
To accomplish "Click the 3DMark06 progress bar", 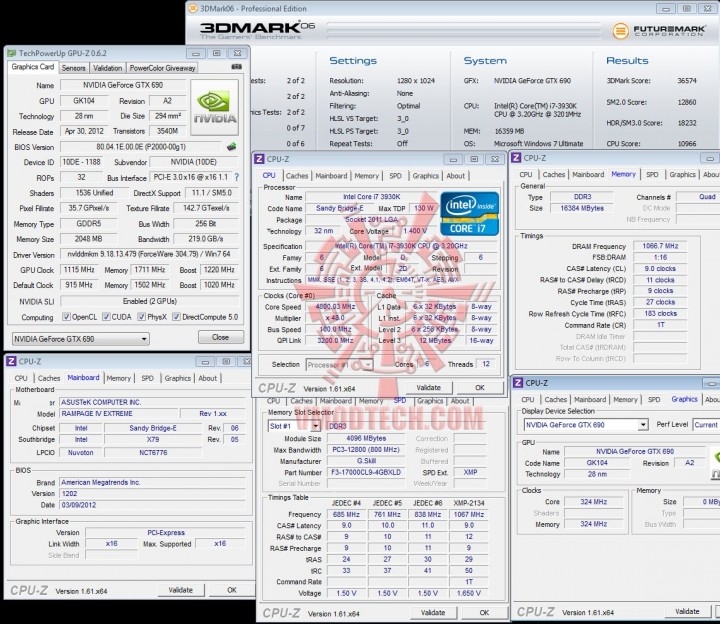I will click(464, 31).
